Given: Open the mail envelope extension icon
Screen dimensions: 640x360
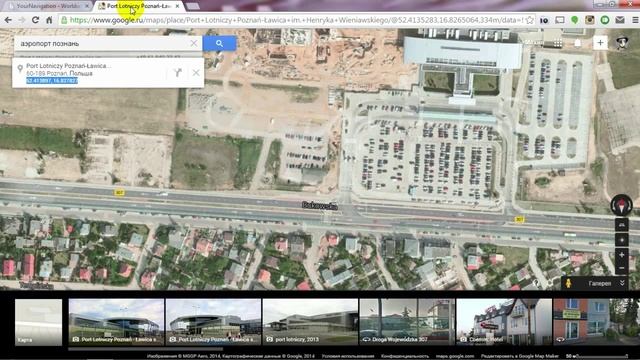Looking at the screenshot, I should (x=620, y=20).
